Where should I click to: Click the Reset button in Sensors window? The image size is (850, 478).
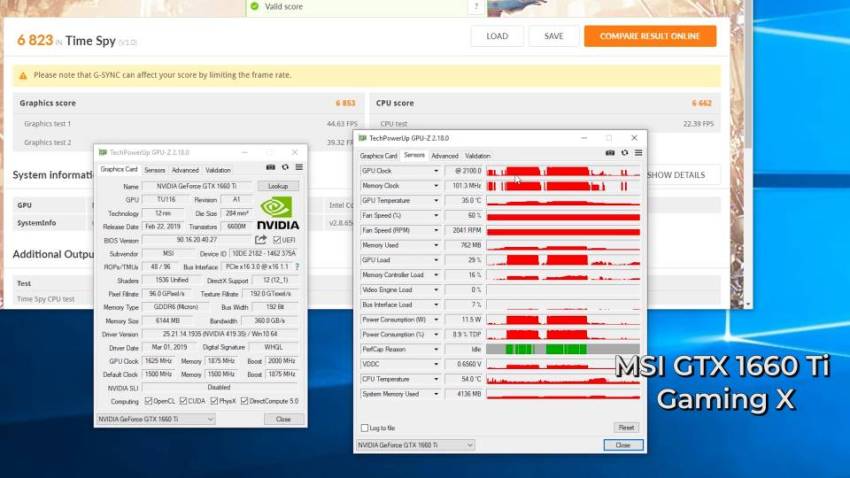point(626,428)
